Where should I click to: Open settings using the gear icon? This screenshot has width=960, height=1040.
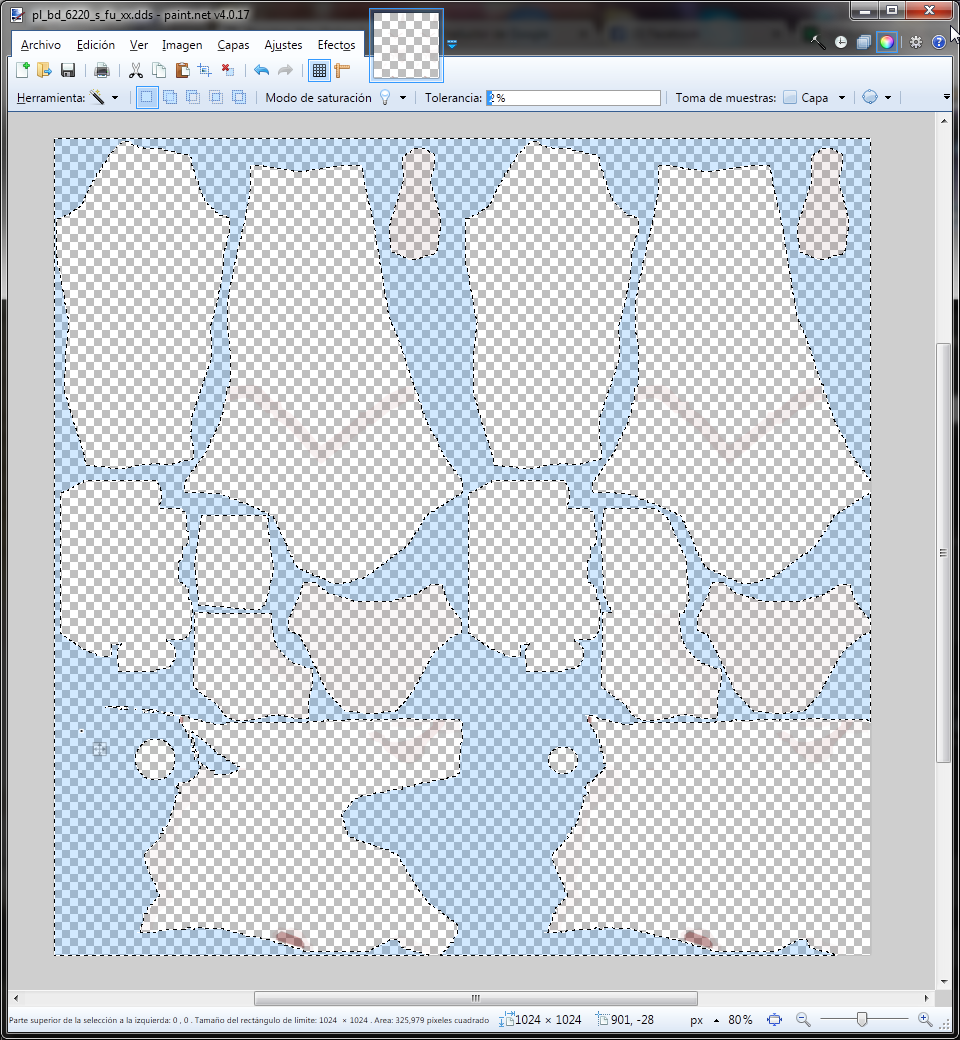coord(915,42)
